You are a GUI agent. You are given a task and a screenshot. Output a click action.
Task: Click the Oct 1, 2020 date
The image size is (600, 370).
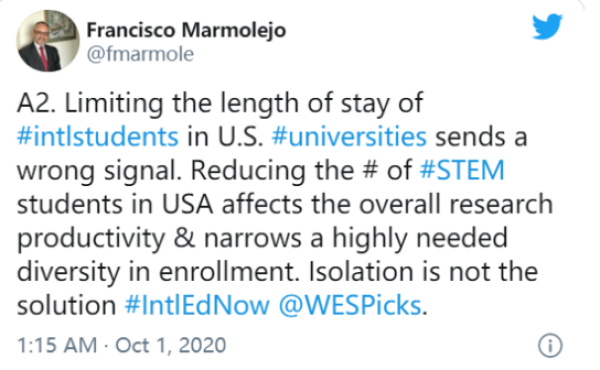click(171, 345)
